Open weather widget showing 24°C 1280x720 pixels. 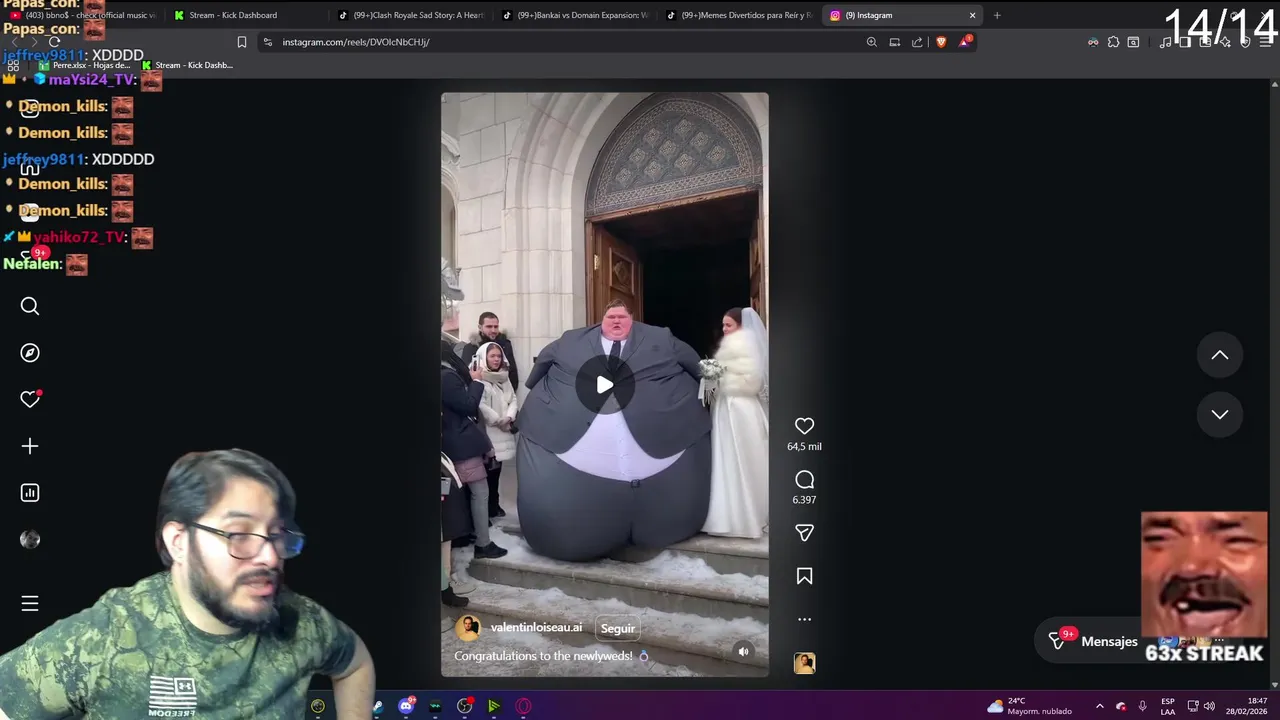click(x=1029, y=706)
